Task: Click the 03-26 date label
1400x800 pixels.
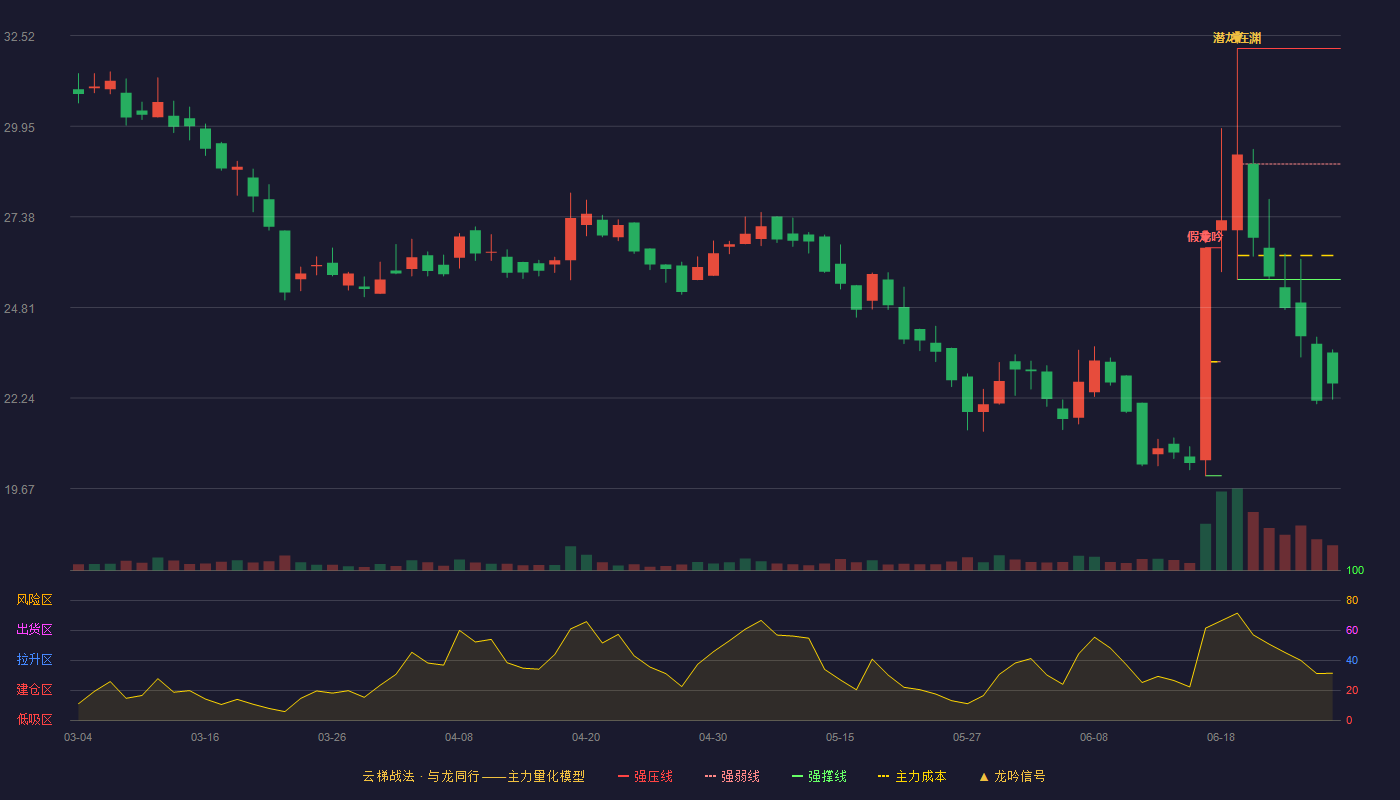Action: [332, 737]
